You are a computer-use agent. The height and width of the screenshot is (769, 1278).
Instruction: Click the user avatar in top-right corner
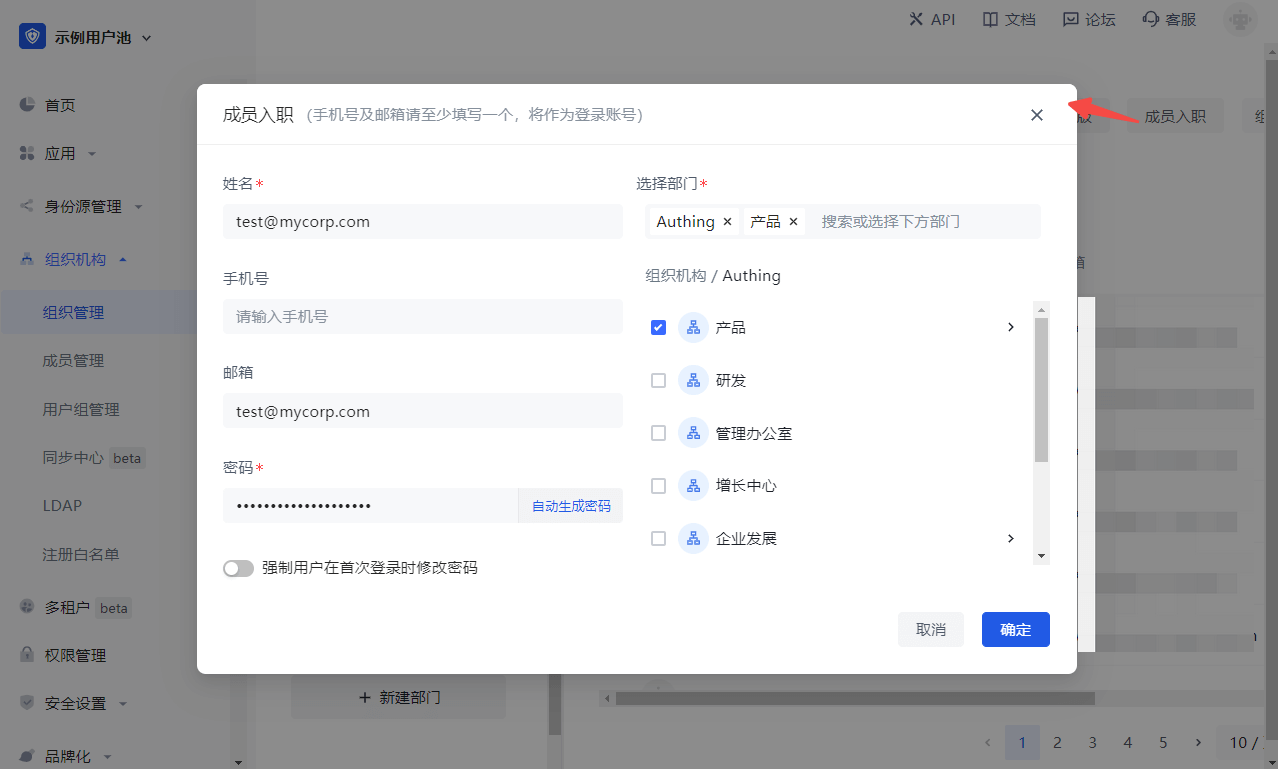(1241, 19)
